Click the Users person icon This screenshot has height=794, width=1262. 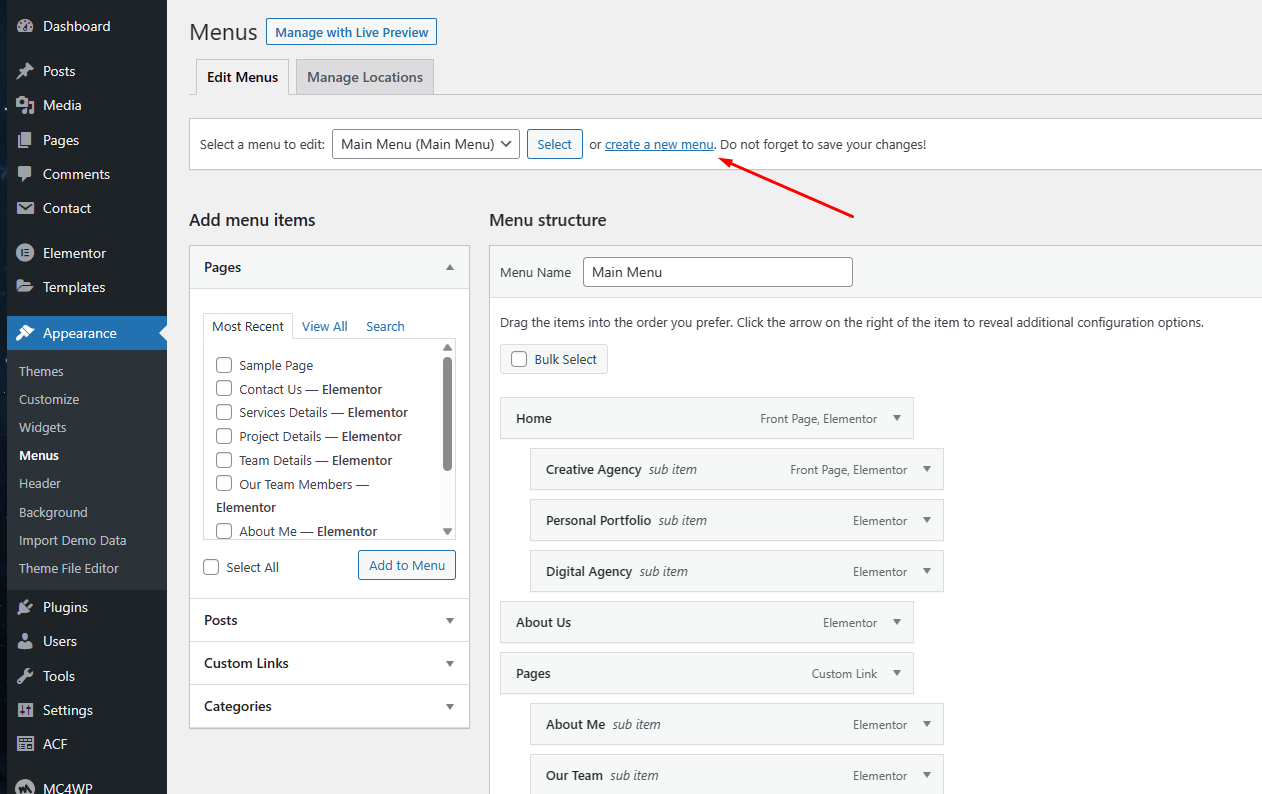click(25, 641)
